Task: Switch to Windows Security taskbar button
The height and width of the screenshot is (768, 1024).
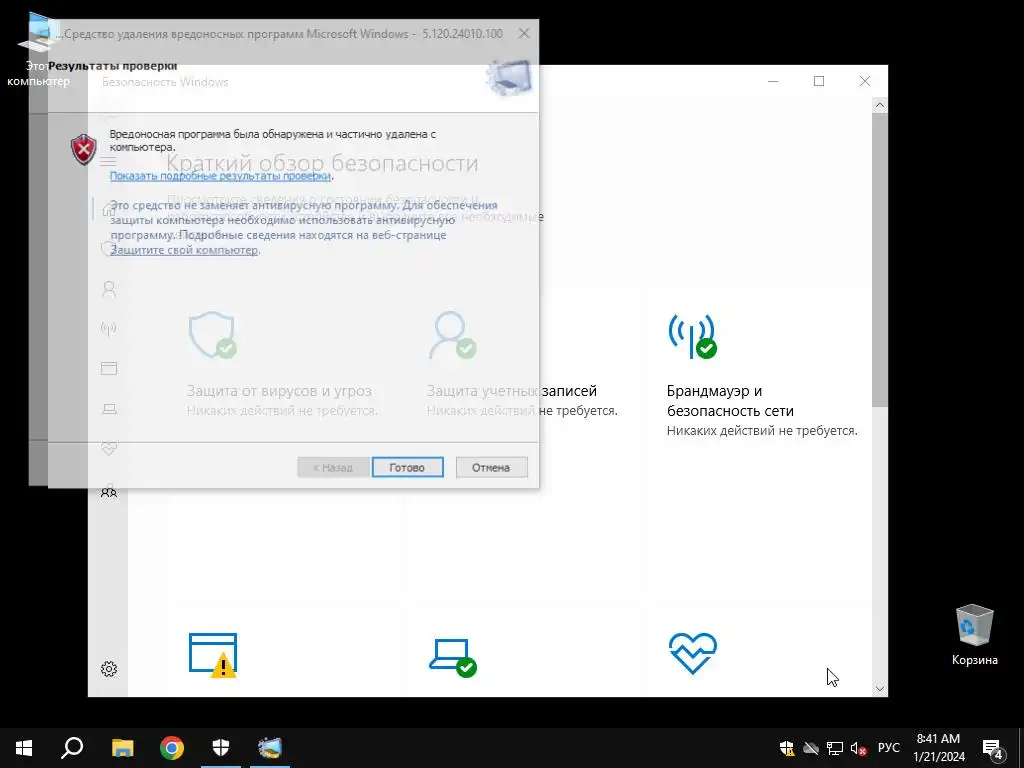Action: 221,748
